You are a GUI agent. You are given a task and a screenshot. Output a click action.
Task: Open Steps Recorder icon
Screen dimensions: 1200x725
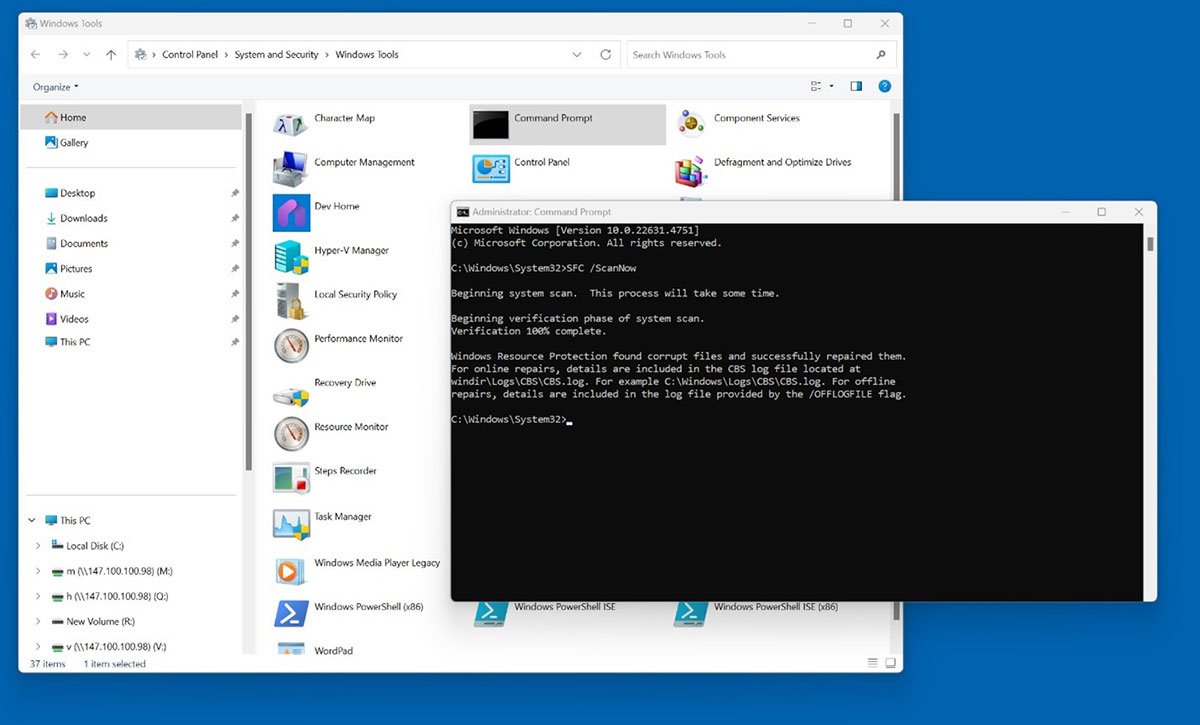pyautogui.click(x=290, y=477)
